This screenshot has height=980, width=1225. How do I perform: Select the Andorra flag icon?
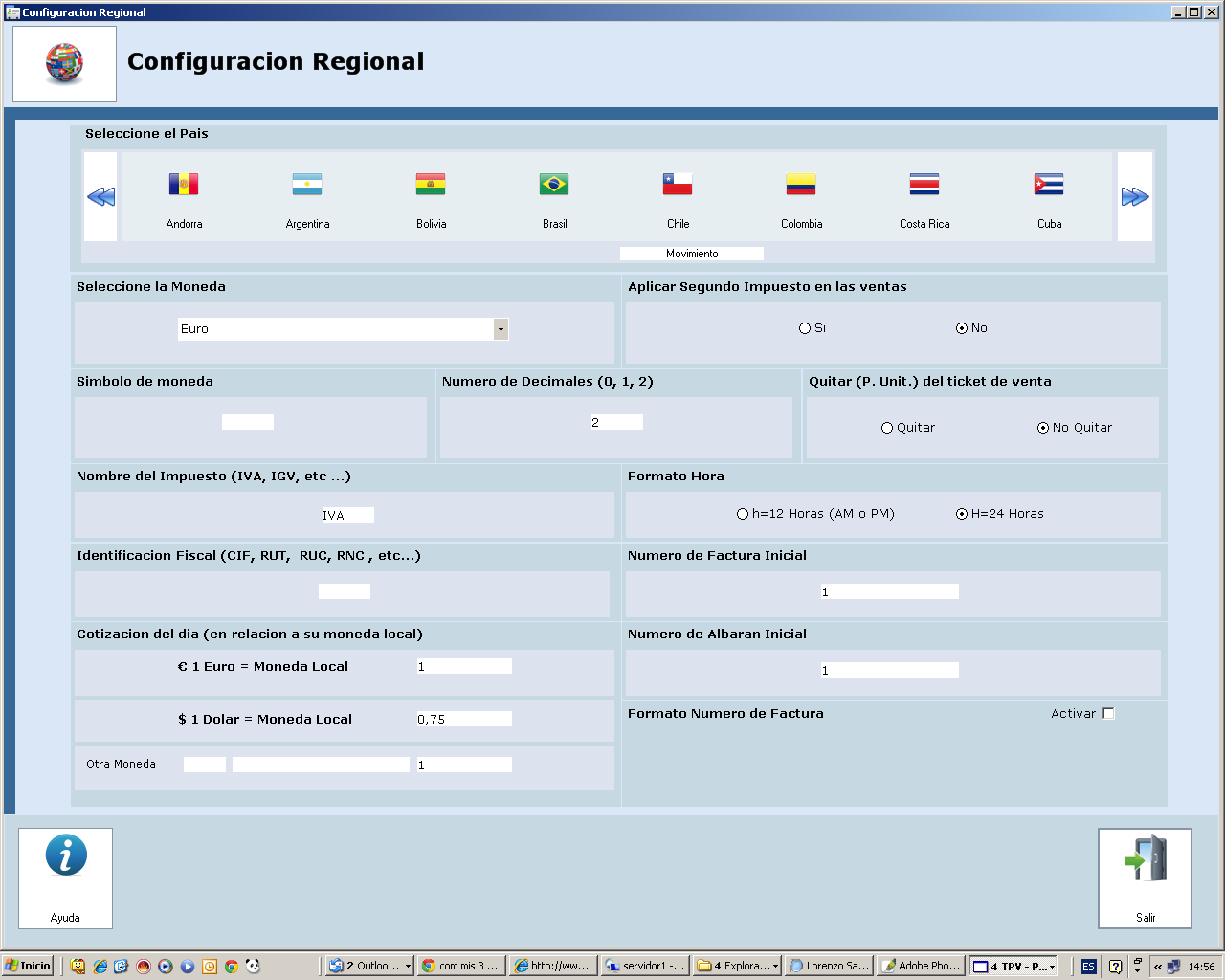point(184,184)
